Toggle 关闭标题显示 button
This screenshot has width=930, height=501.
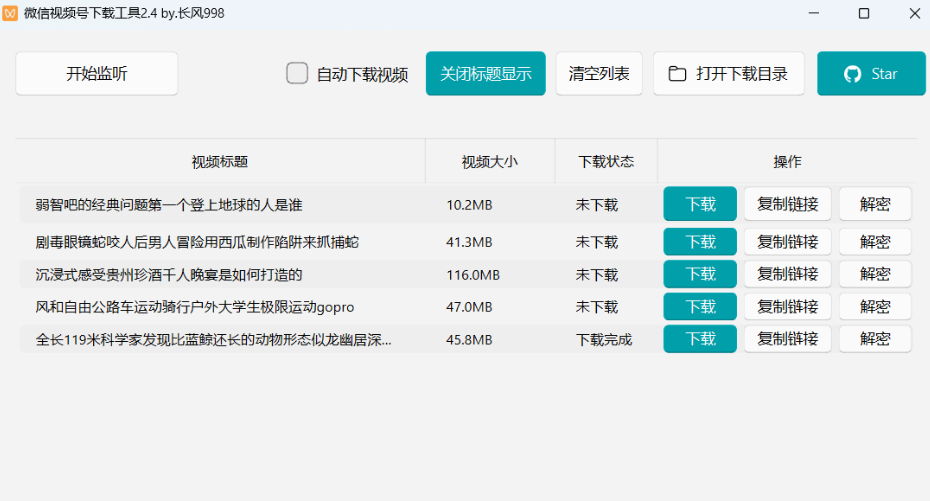click(485, 74)
